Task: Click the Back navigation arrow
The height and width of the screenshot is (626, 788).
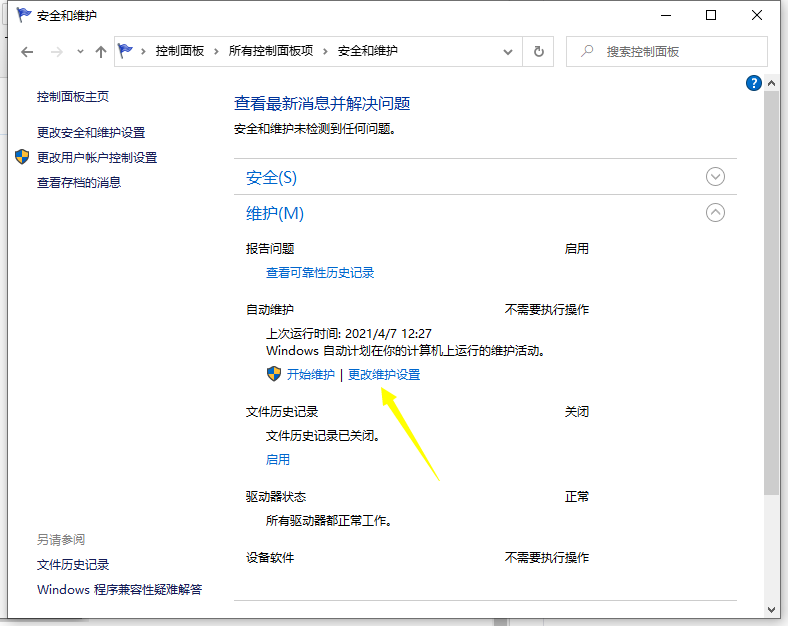Action: pos(27,52)
